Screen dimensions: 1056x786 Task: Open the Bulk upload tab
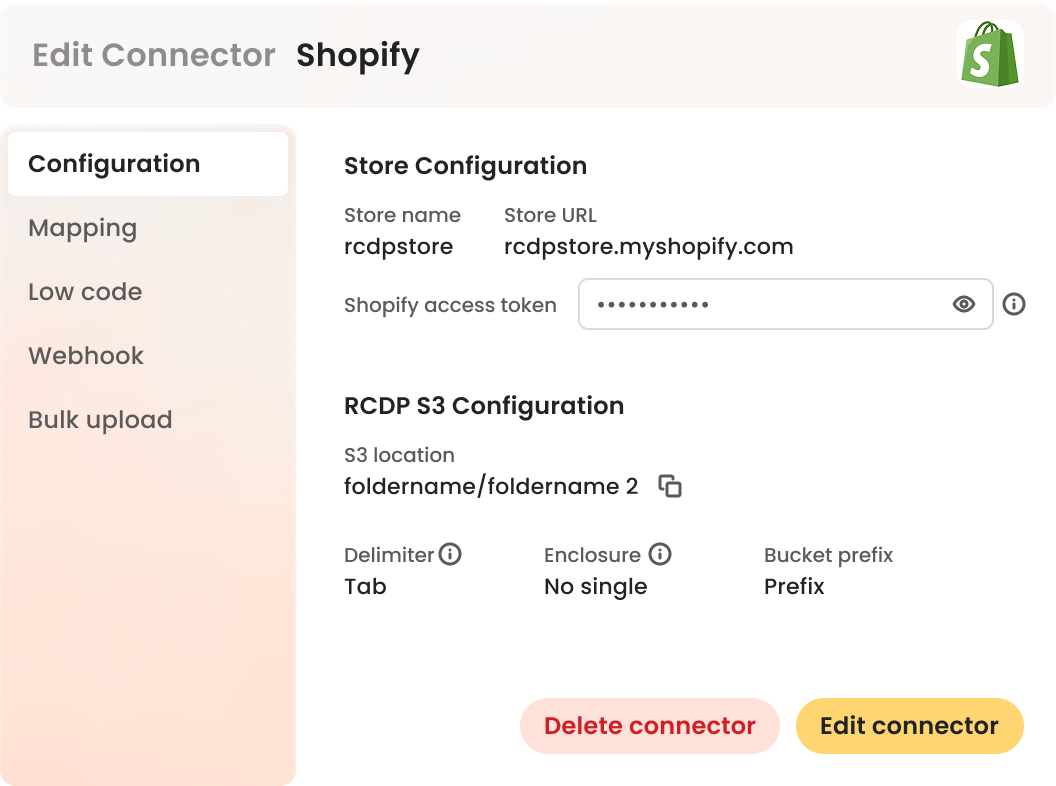coord(100,420)
